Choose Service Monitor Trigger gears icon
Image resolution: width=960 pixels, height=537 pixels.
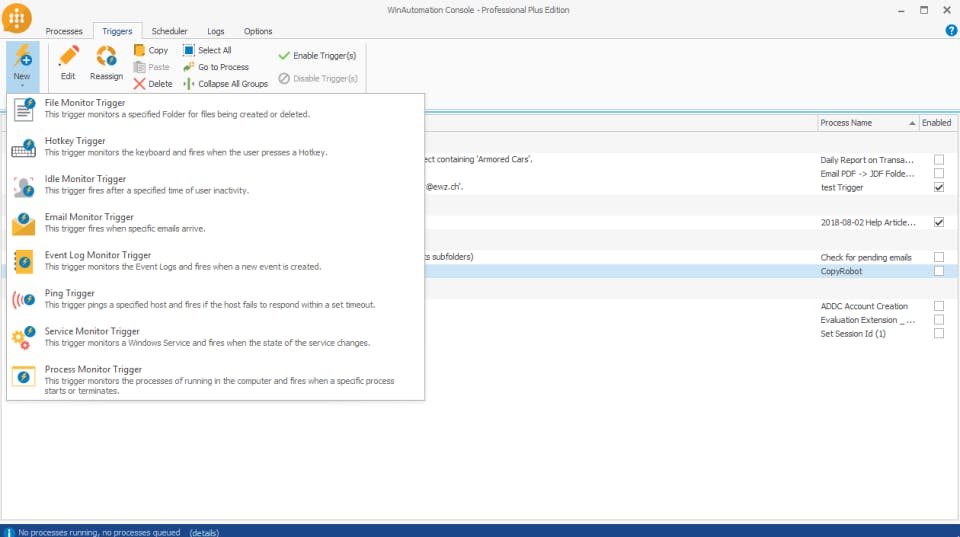coord(24,338)
